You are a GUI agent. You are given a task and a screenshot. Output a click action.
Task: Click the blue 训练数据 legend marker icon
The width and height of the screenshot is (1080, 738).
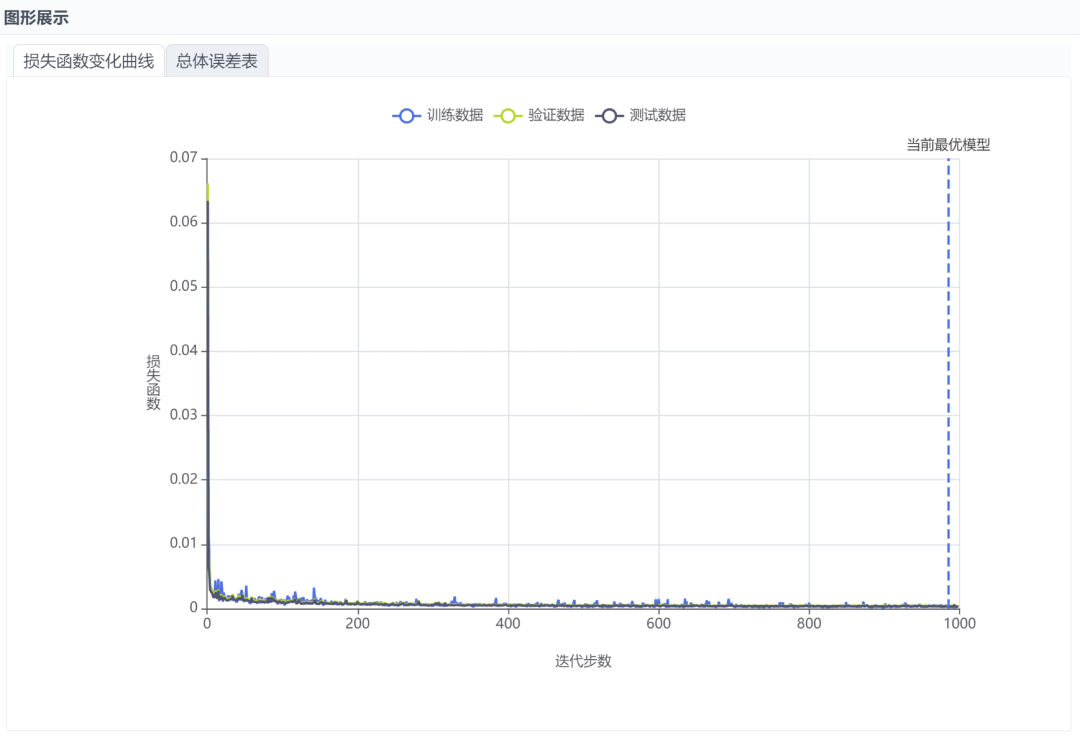(x=406, y=116)
